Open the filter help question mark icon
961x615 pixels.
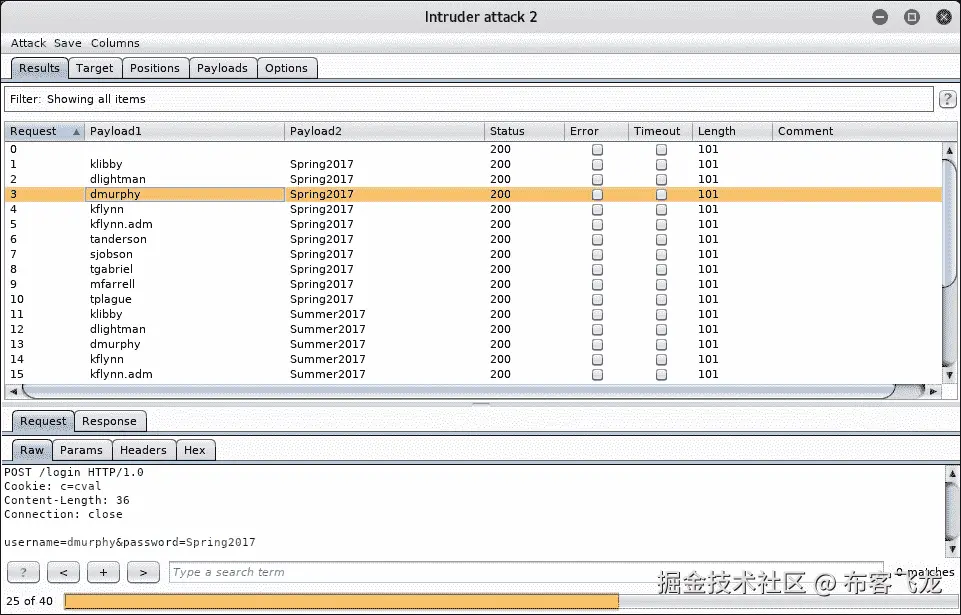(948, 99)
